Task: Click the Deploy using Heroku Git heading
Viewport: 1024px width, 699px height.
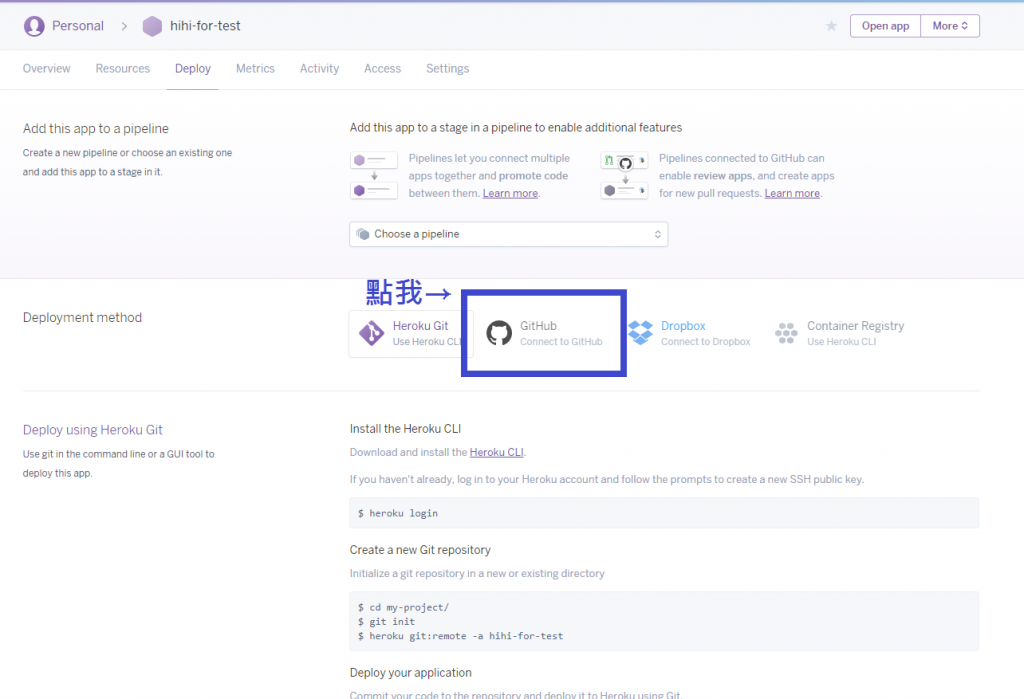Action: [x=93, y=430]
